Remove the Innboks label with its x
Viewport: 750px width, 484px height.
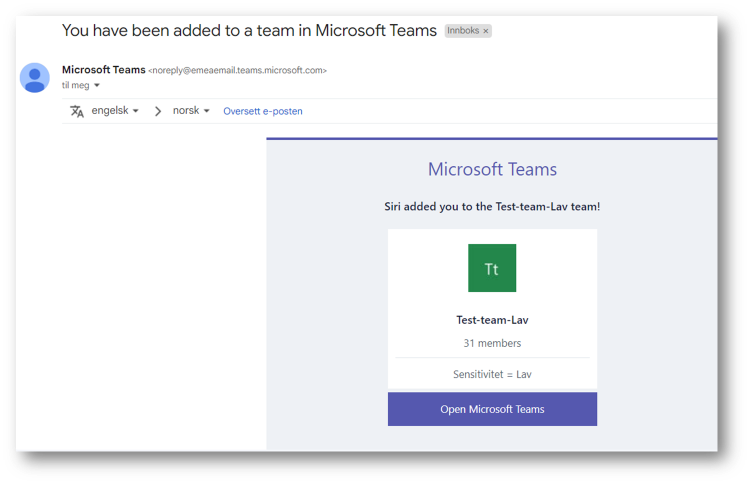[485, 31]
